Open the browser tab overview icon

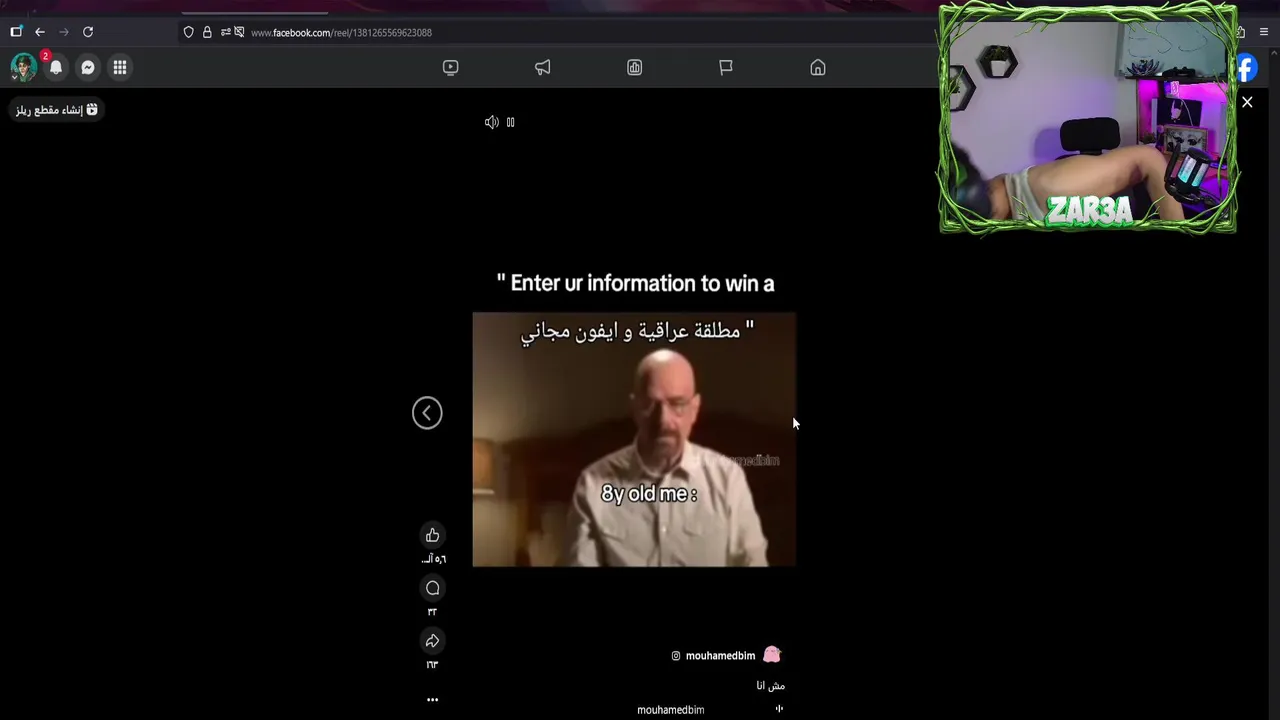[16, 32]
